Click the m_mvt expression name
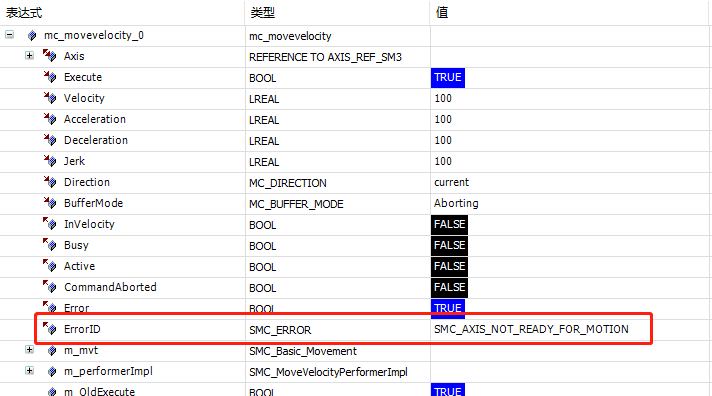 coord(81,350)
